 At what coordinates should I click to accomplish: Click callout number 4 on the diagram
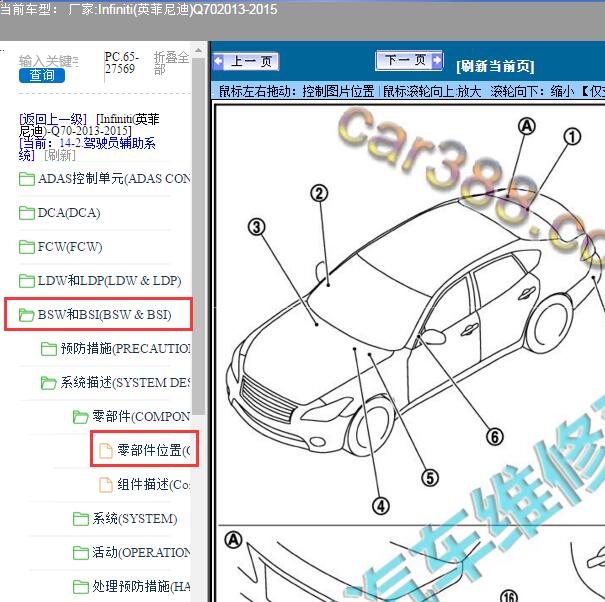[x=381, y=506]
